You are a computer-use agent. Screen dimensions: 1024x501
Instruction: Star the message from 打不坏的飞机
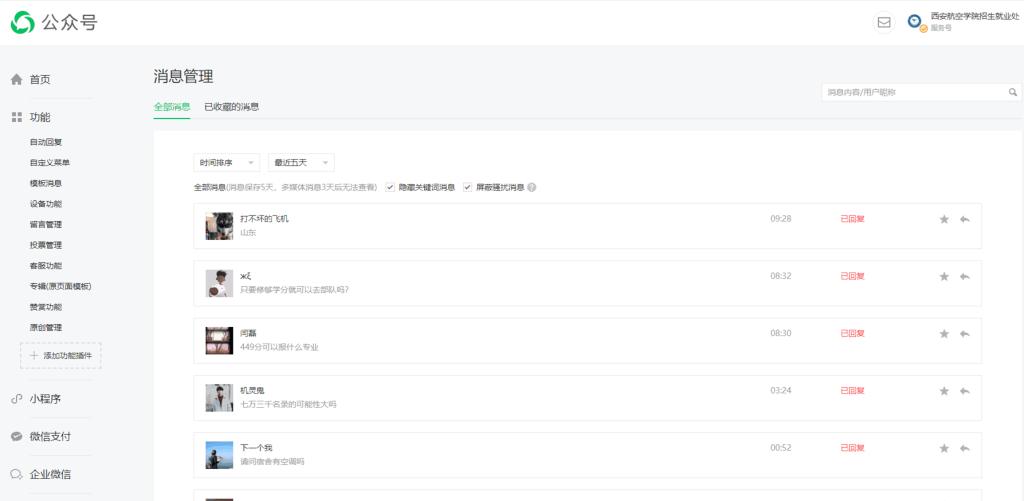coord(943,219)
